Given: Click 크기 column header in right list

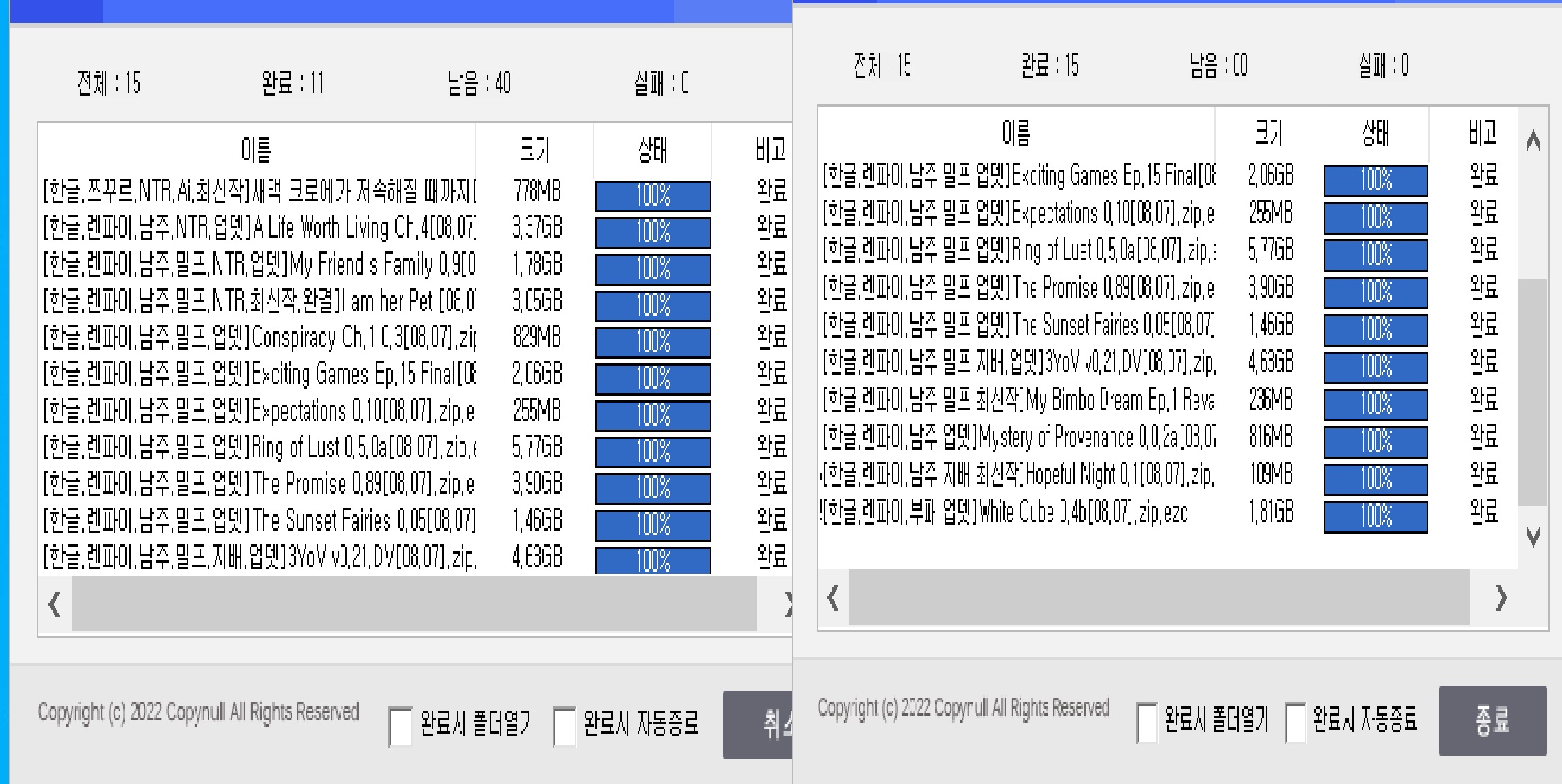Looking at the screenshot, I should [x=1268, y=133].
